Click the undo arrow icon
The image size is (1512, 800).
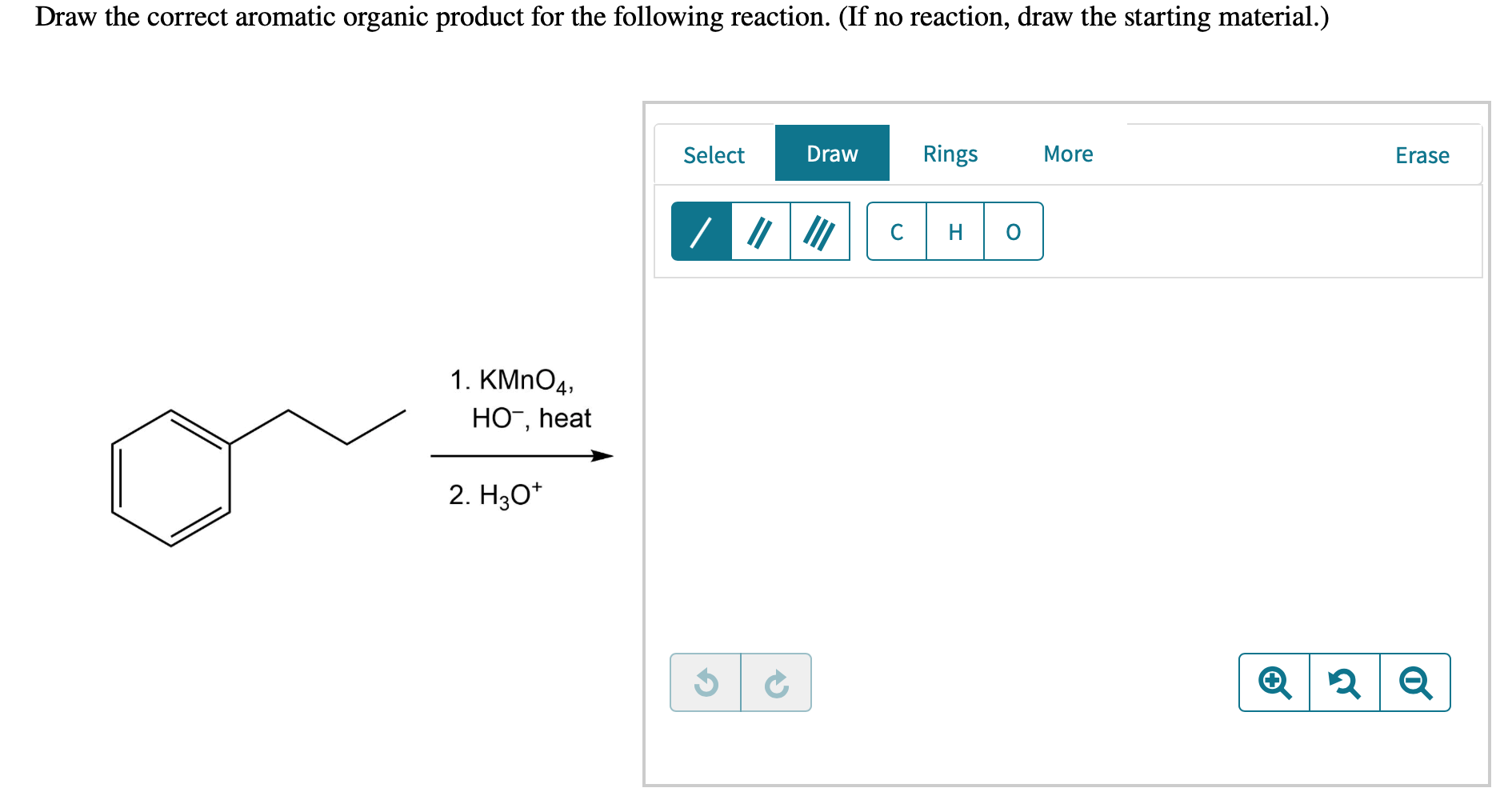(x=706, y=682)
